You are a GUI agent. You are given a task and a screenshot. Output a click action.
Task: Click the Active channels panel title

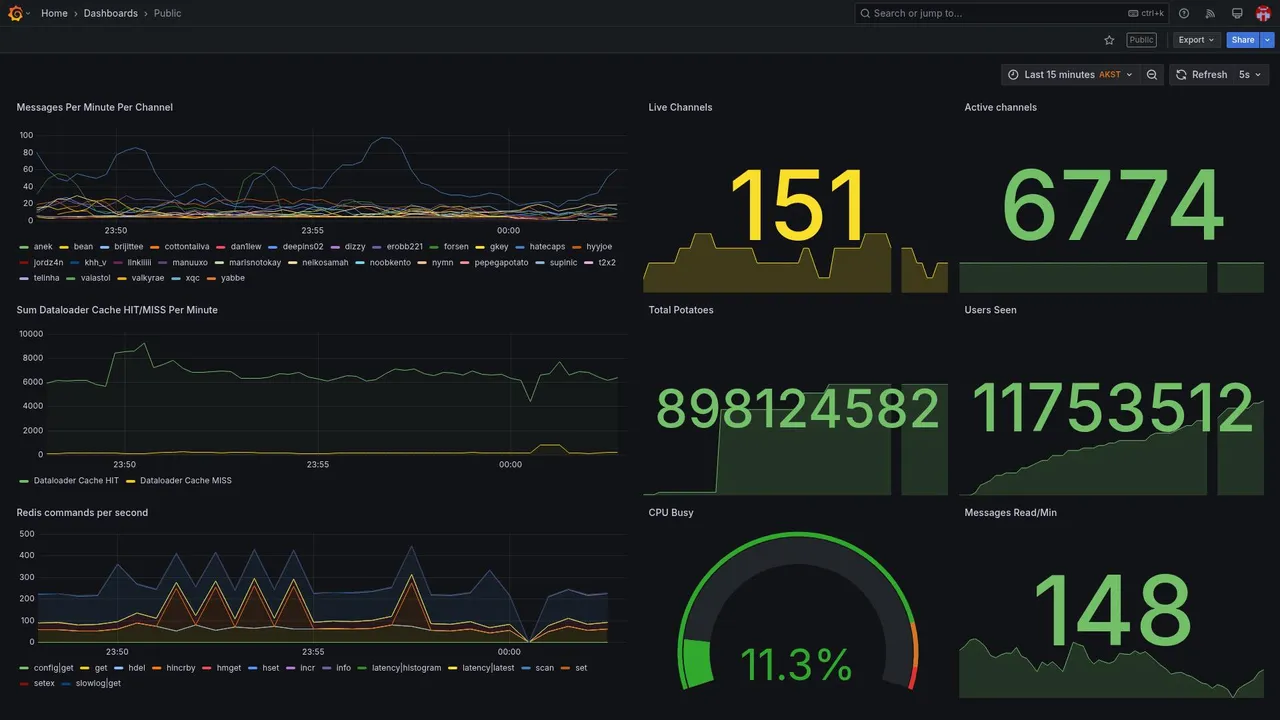click(1000, 107)
